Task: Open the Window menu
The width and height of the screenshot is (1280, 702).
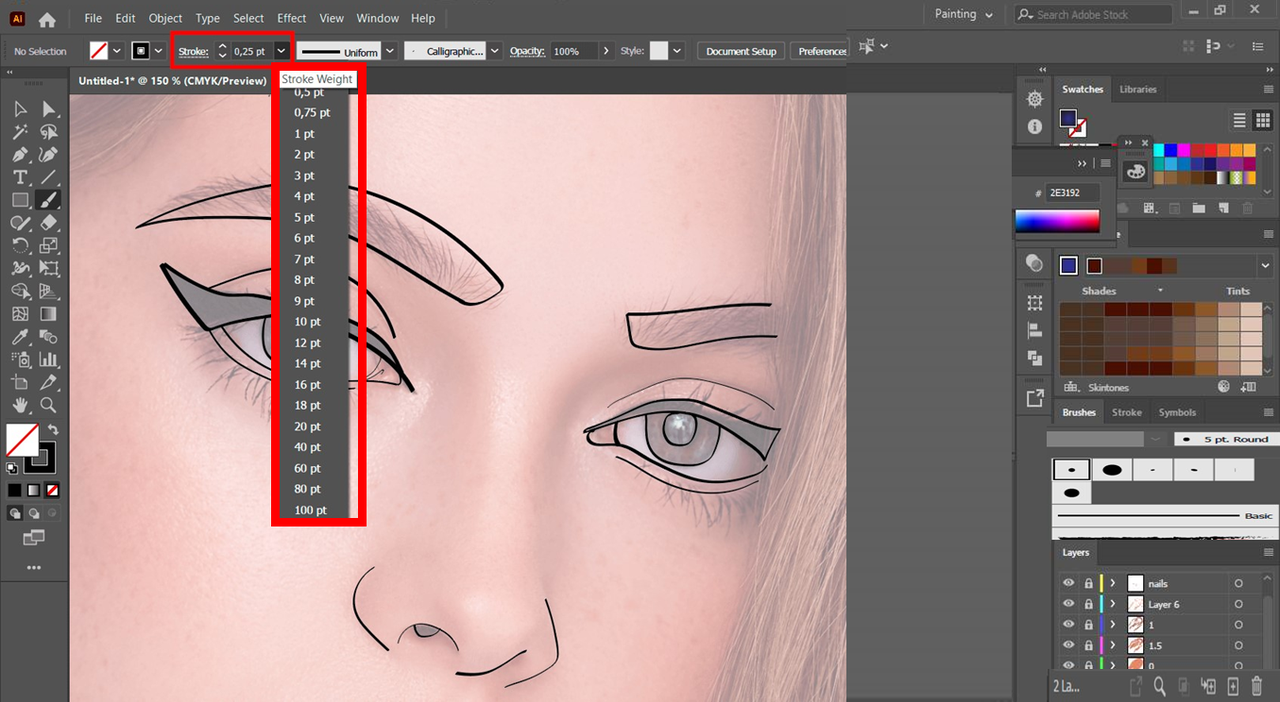Action: pyautogui.click(x=377, y=18)
